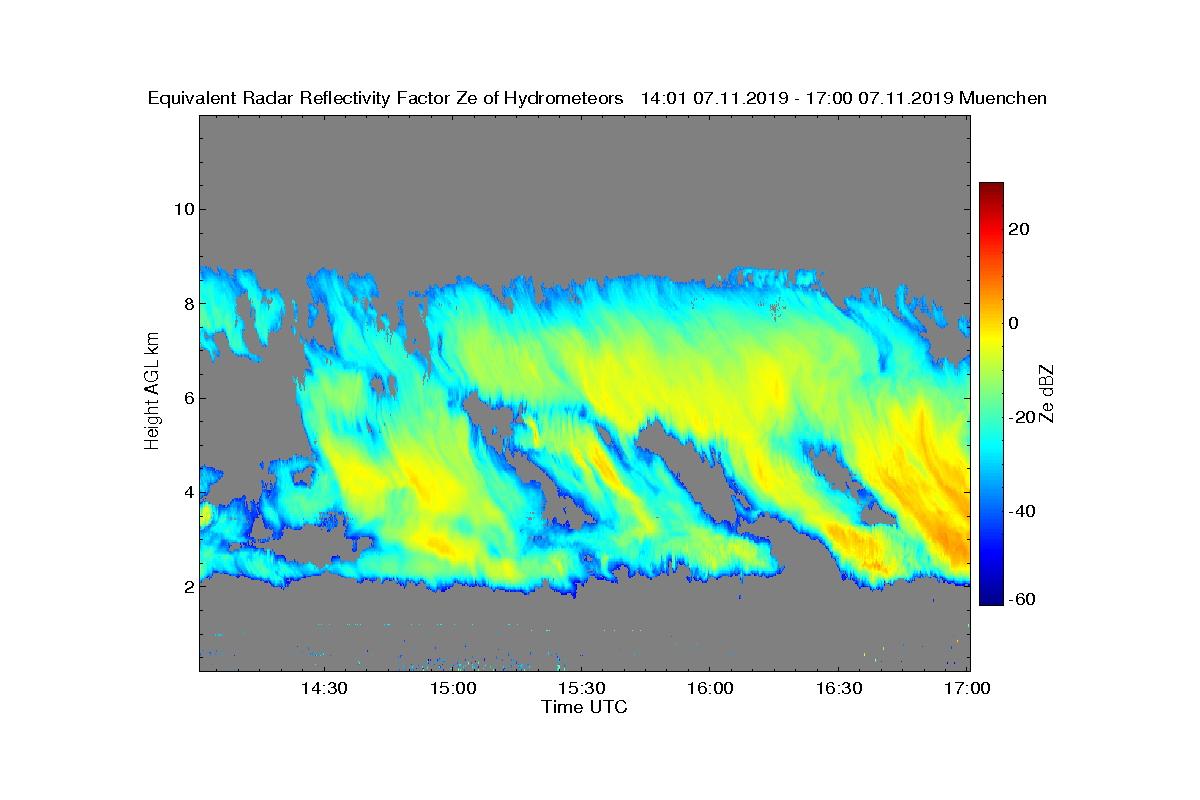
Task: Click the colorbar value 20
Action: coord(1020,229)
